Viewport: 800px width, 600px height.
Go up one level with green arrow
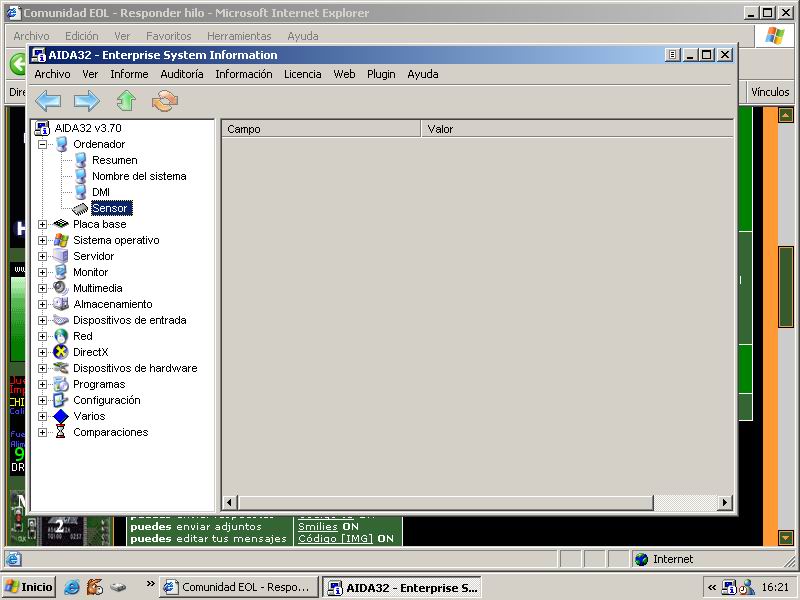(126, 101)
